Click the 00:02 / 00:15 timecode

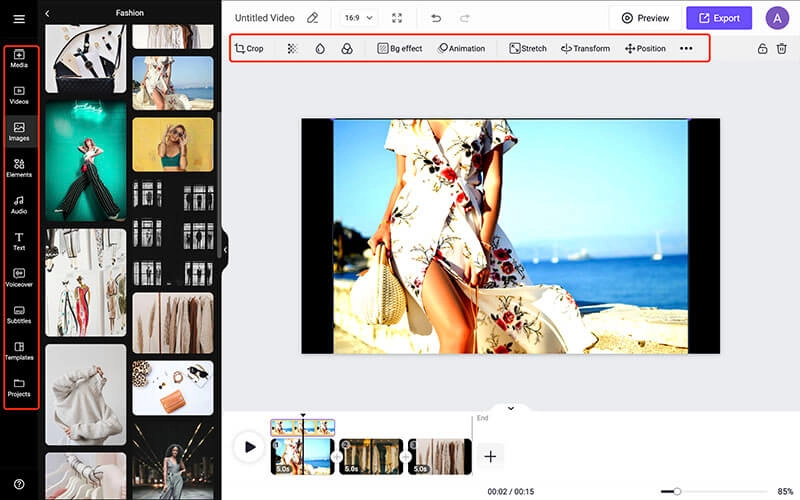click(511, 491)
